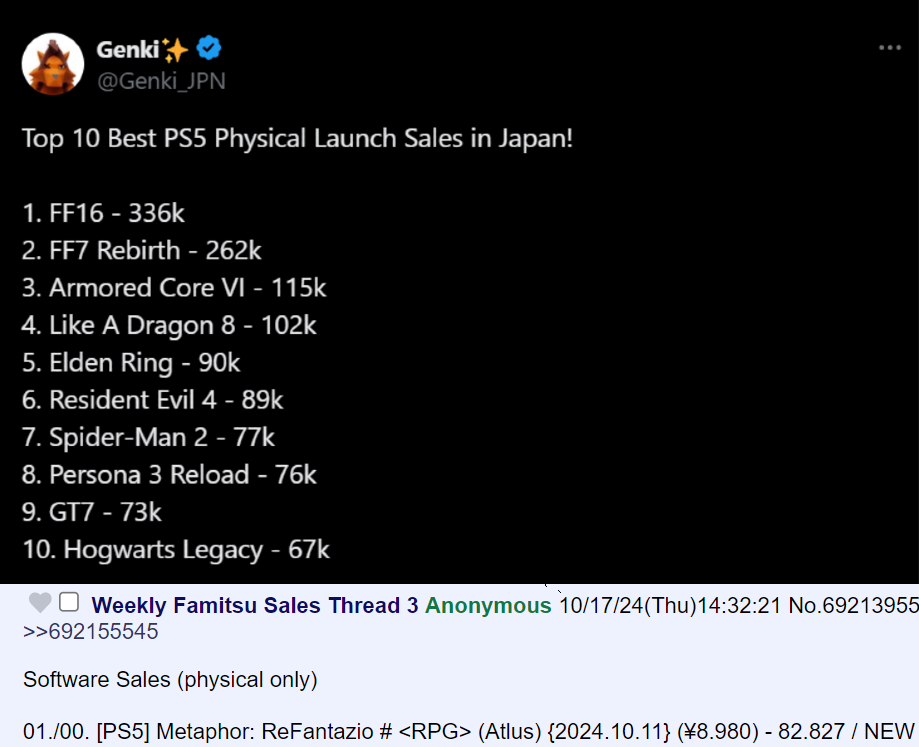Click the Elden Ring - 90k line
This screenshot has height=747, width=919.
131,363
